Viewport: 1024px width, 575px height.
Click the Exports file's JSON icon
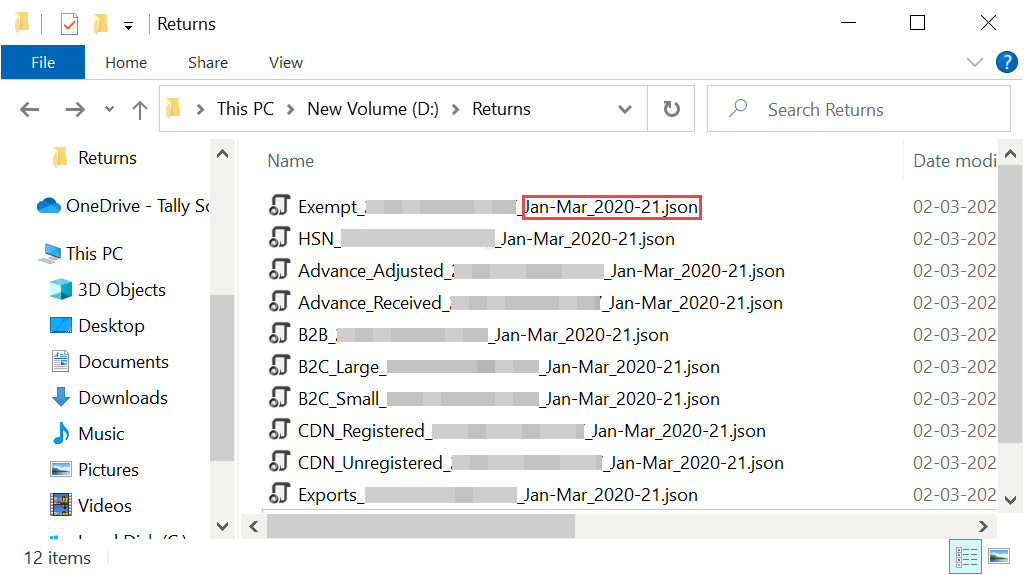coord(280,493)
